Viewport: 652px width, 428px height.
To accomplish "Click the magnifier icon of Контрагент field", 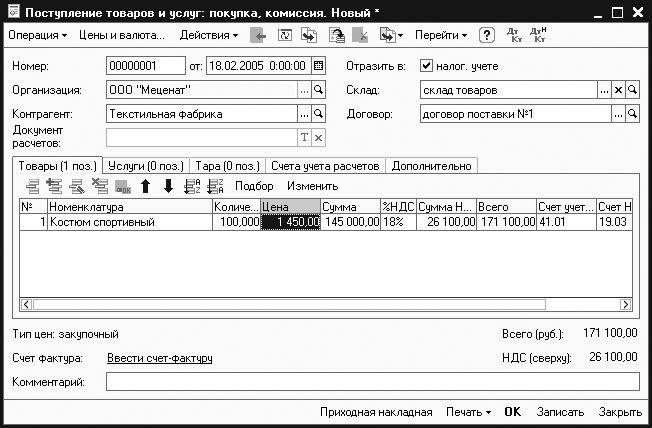I will [319, 114].
